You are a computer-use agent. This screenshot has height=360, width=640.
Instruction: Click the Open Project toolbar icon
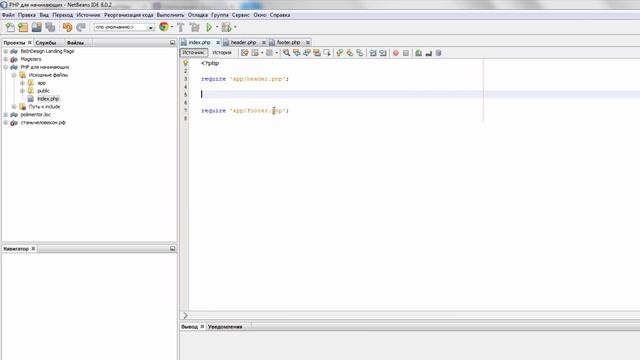(x=36, y=27)
